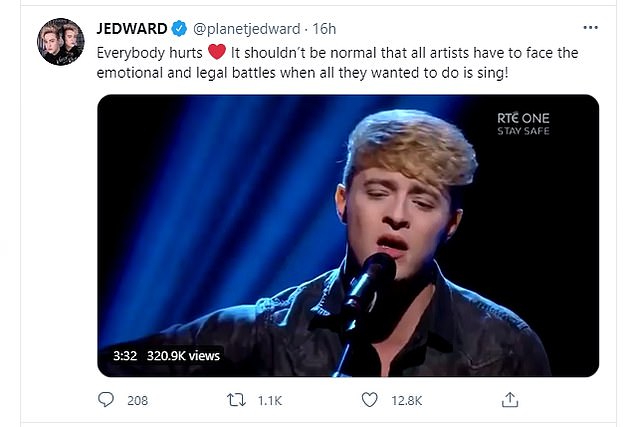Click the 320.9K views counter
Viewport: 630px width, 427px height.
(183, 354)
